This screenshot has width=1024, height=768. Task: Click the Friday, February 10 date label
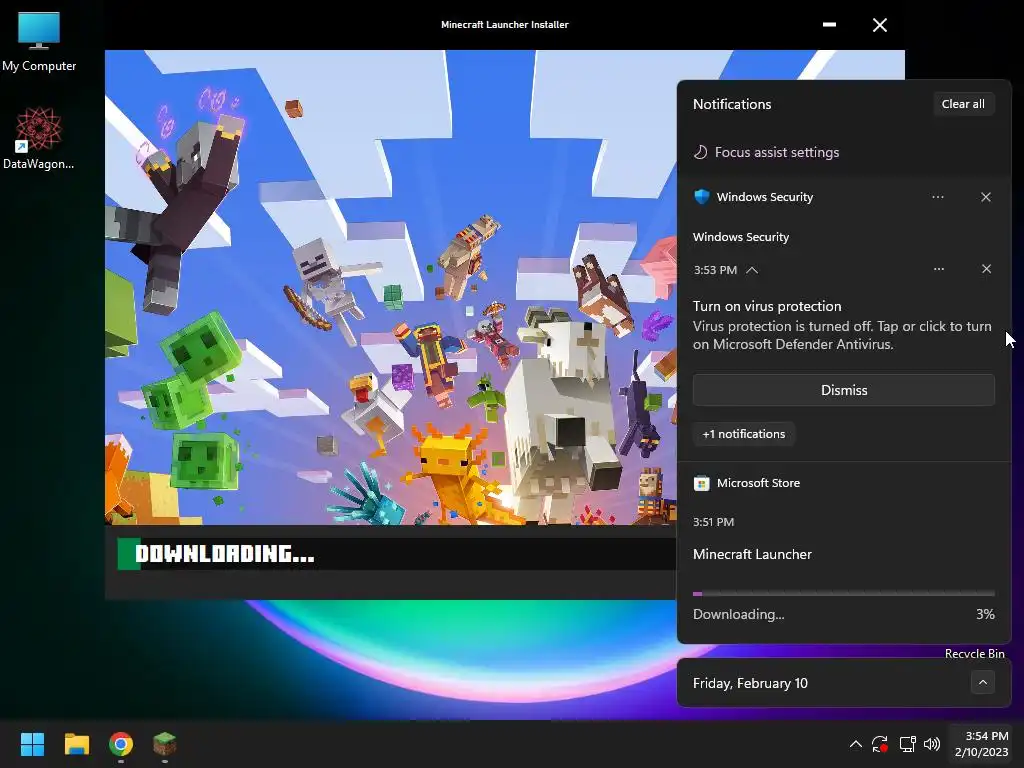(750, 683)
